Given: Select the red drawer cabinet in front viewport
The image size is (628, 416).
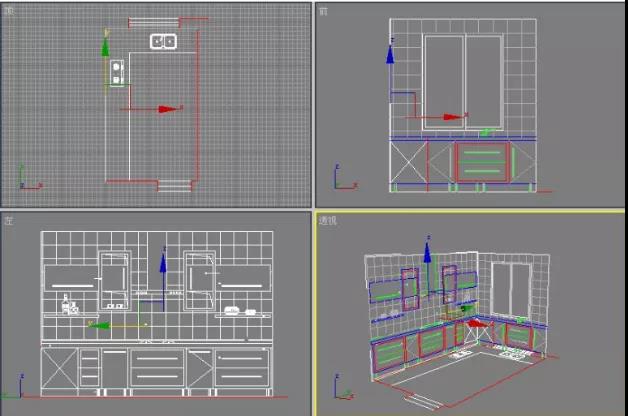Looking at the screenshot, I should [x=483, y=161].
